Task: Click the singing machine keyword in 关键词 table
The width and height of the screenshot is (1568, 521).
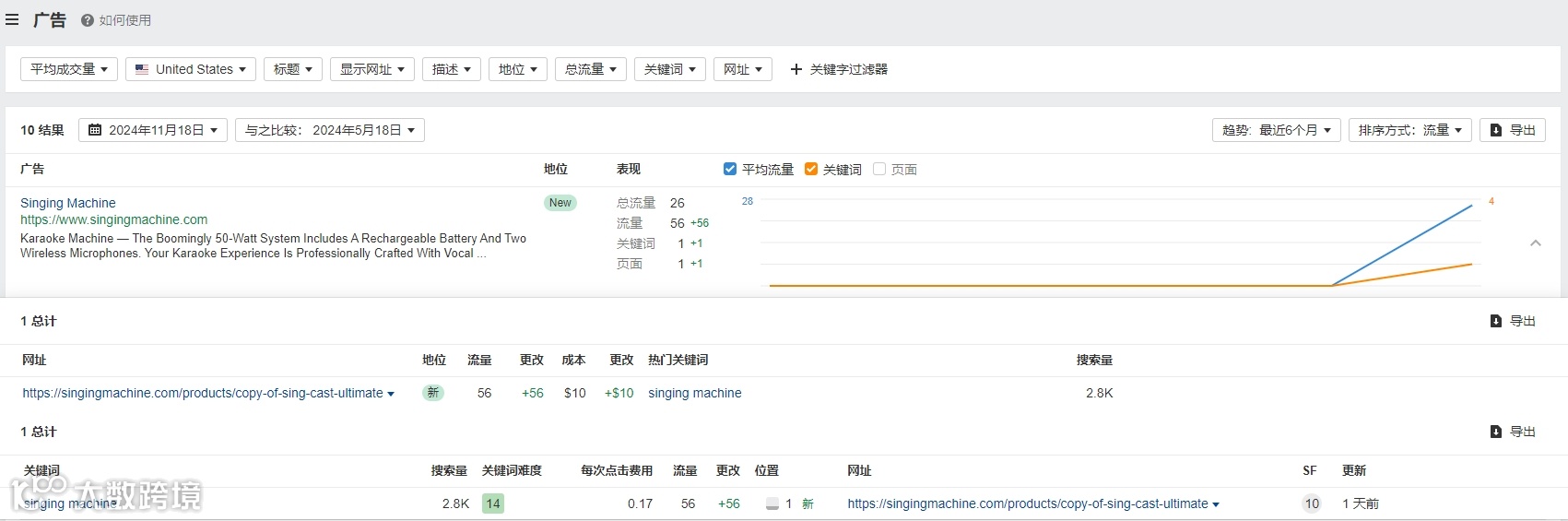Action: coord(70,503)
